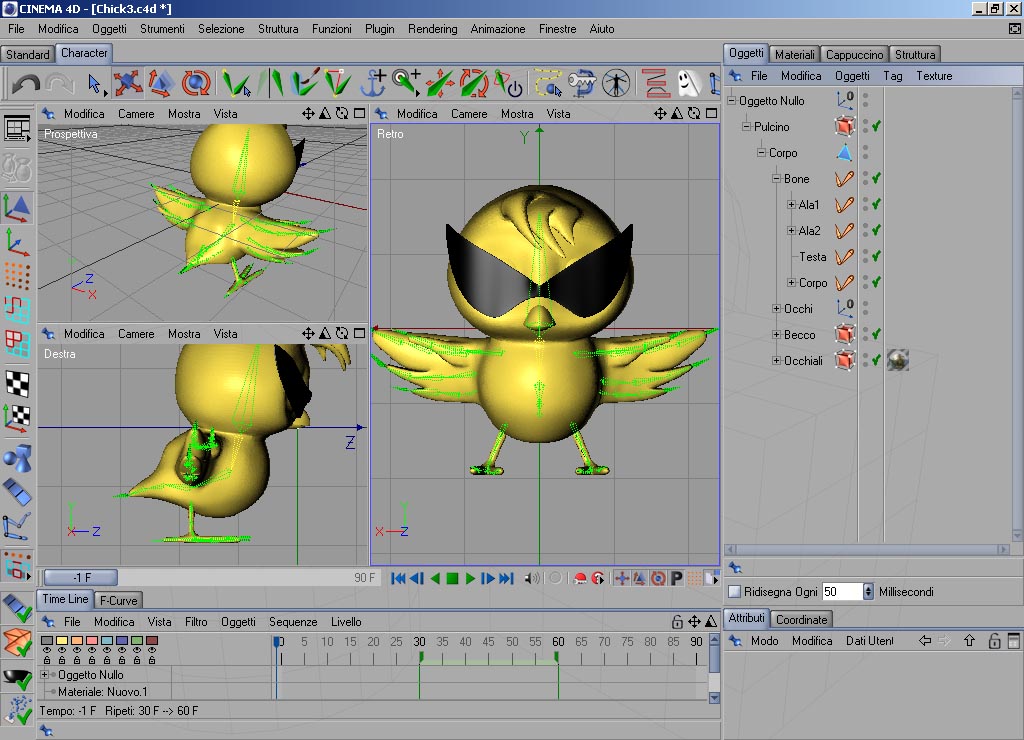
Task: Activate the Rotate tool icon
Action: point(195,83)
